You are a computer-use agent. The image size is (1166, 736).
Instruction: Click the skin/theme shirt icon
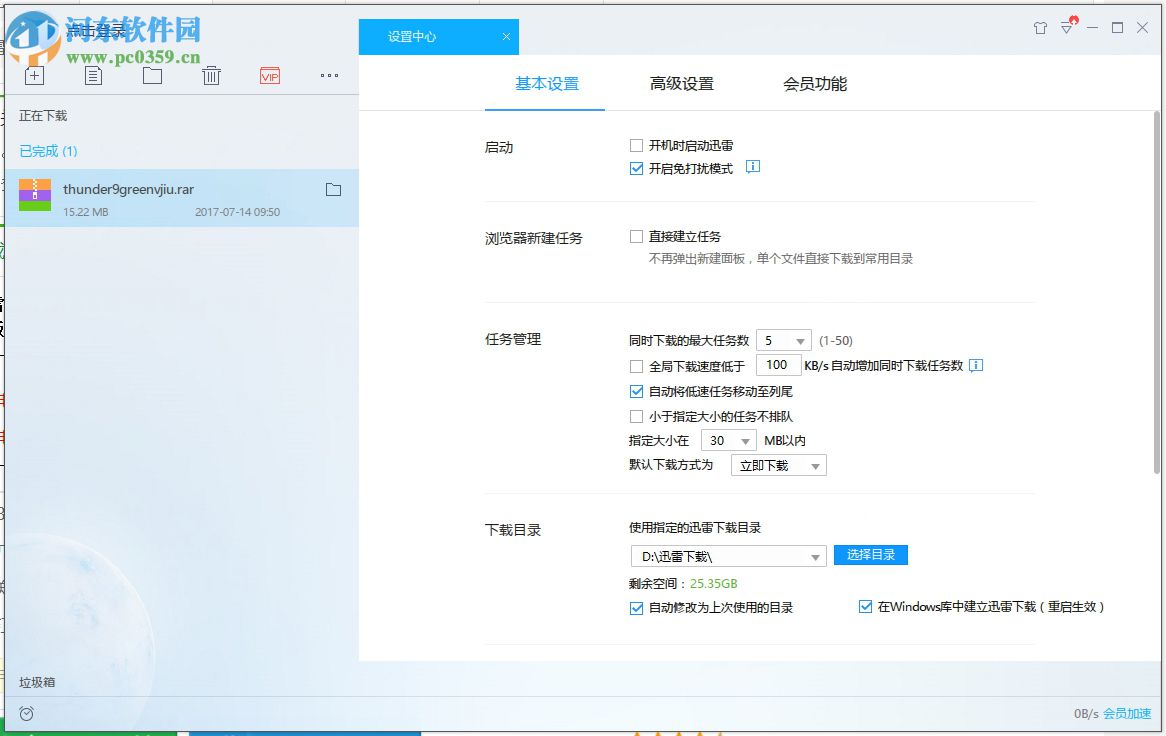point(1040,28)
